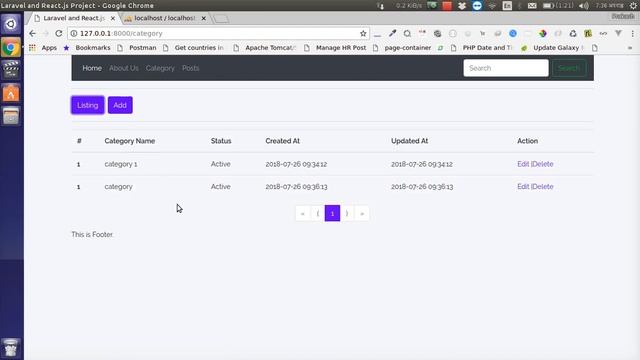640x360 pixels.
Task: Select page 1 in pagination
Action: click(x=332, y=213)
